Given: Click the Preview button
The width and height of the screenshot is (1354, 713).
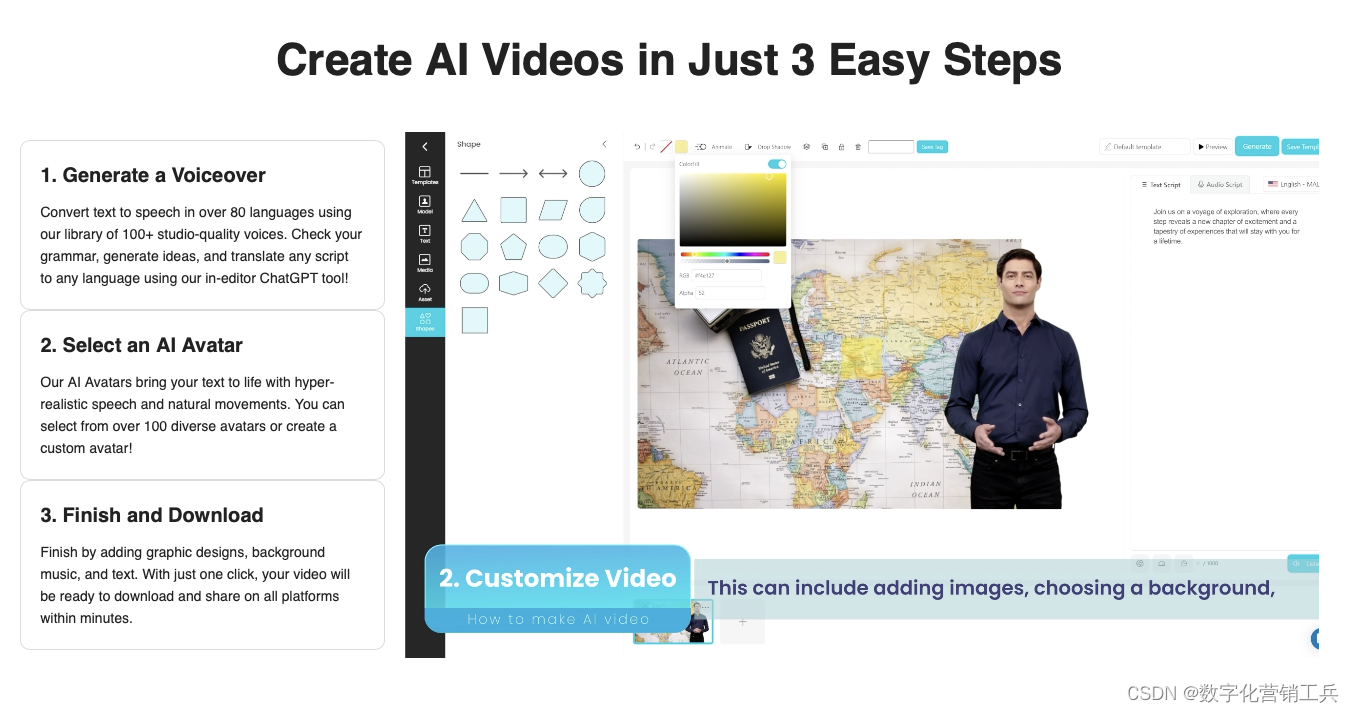Looking at the screenshot, I should [1212, 147].
